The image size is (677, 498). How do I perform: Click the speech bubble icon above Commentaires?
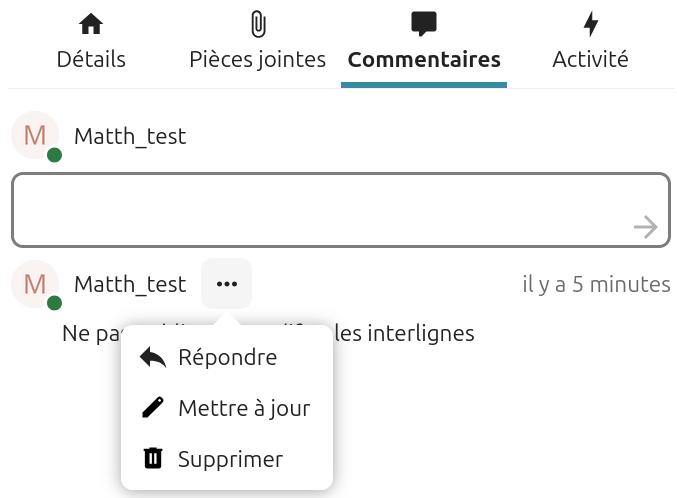coord(424,24)
